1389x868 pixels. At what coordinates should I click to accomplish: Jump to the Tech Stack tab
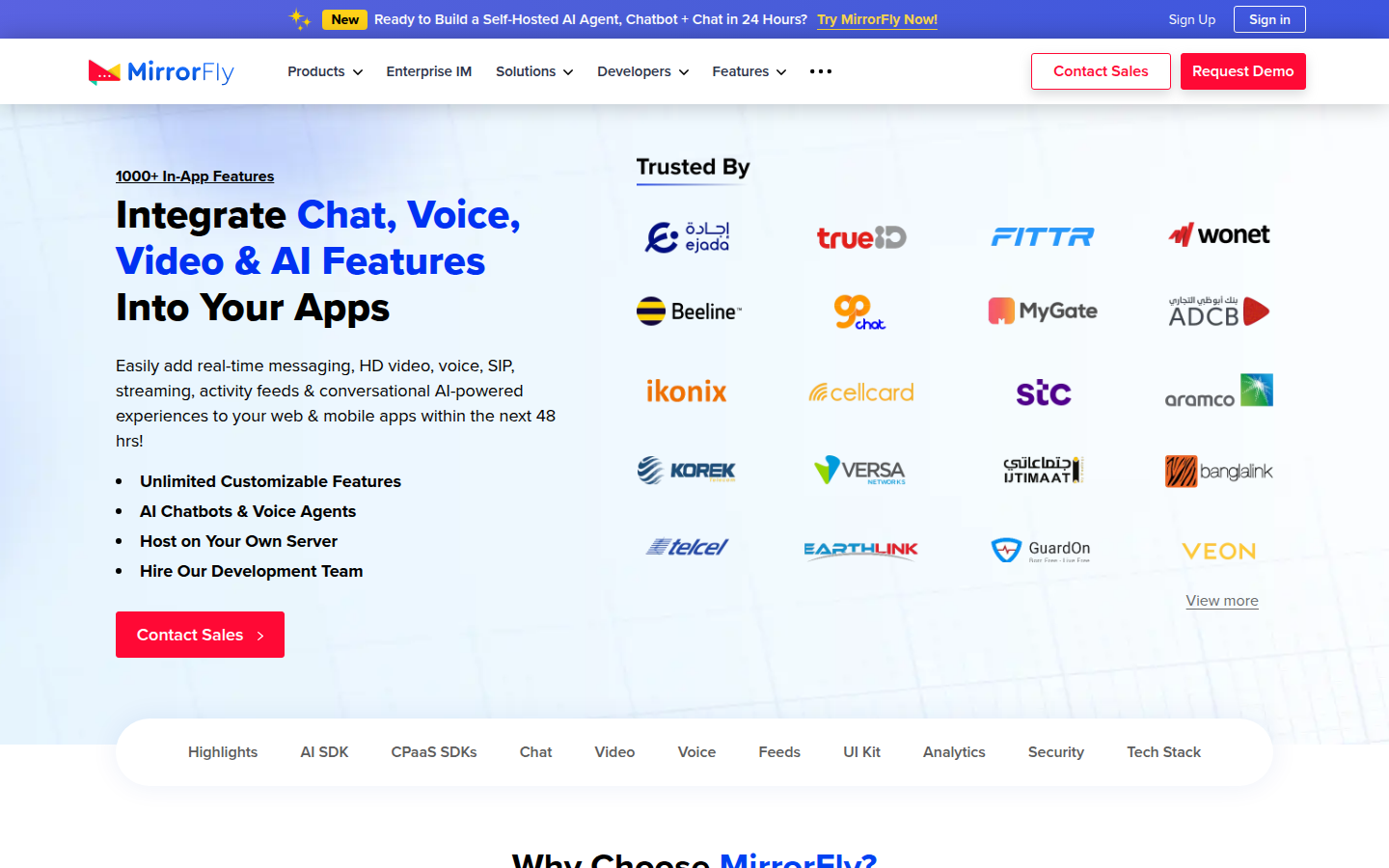point(1163,752)
